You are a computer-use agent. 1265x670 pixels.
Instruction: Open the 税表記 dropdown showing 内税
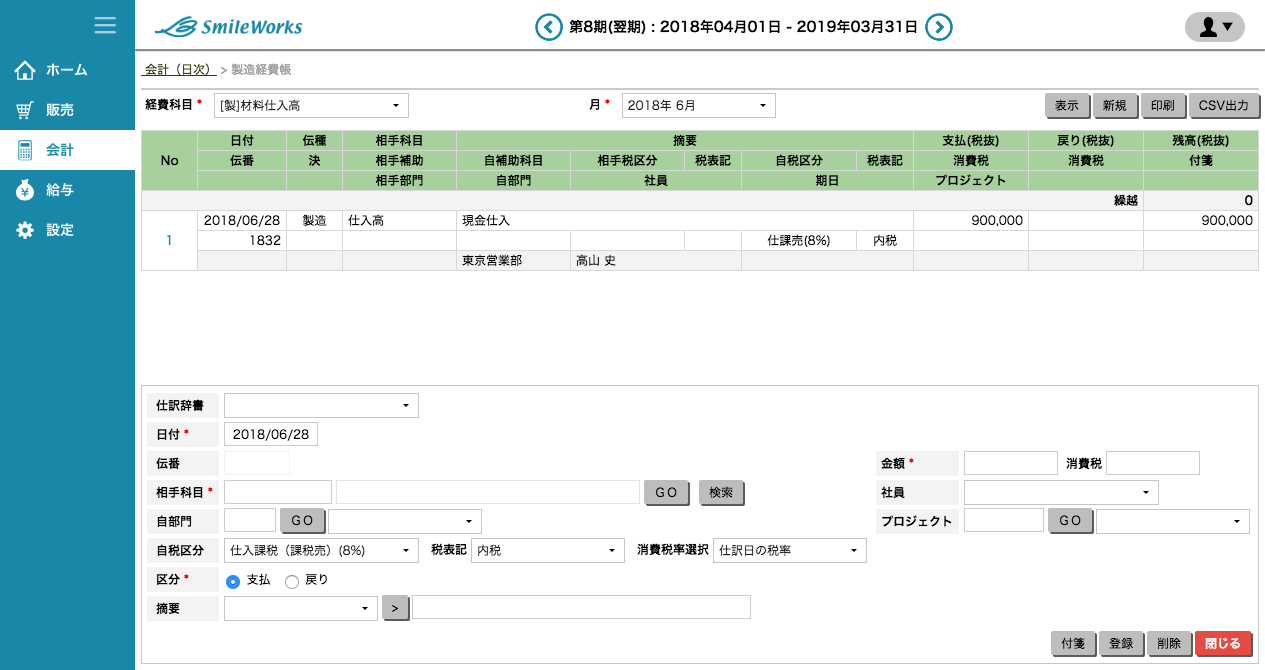pyautogui.click(x=548, y=550)
